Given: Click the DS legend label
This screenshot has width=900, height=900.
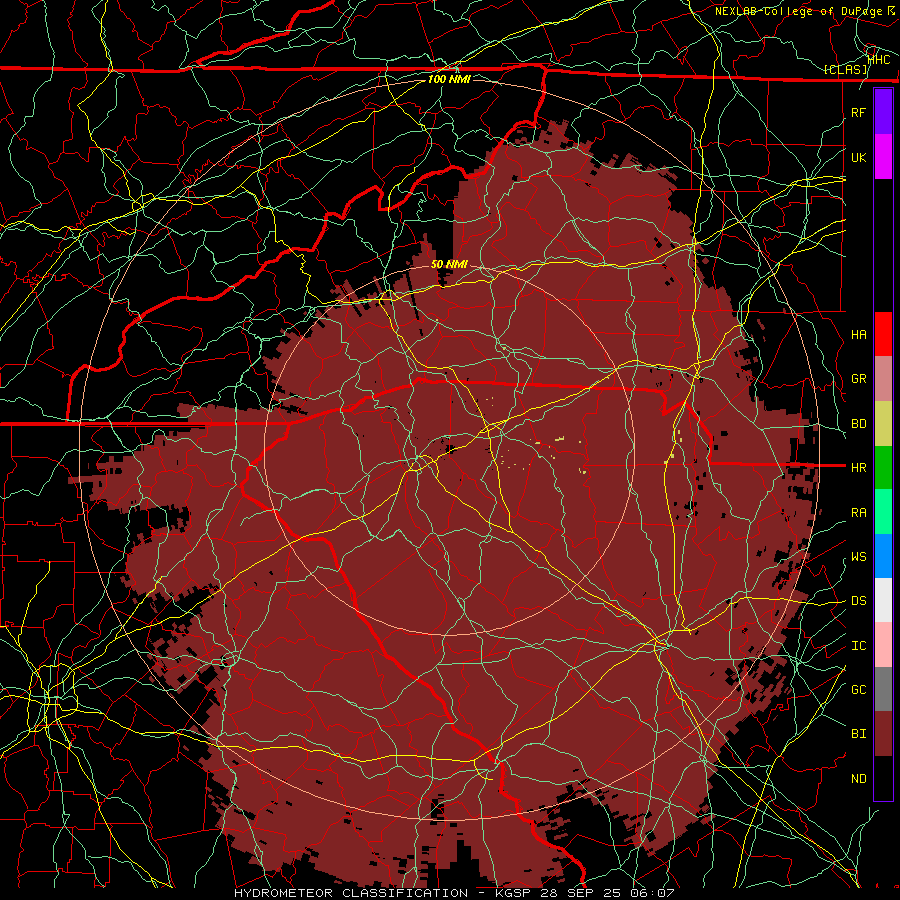Looking at the screenshot, I should coord(858,601).
